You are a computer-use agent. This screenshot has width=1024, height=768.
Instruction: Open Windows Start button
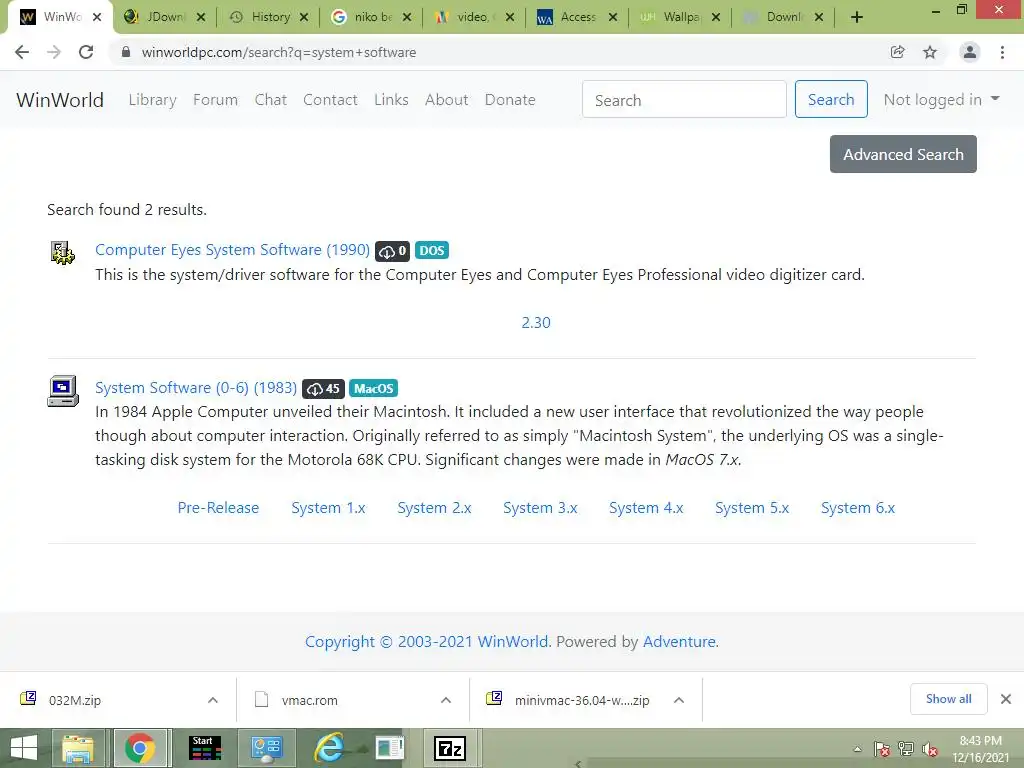pyautogui.click(x=24, y=748)
